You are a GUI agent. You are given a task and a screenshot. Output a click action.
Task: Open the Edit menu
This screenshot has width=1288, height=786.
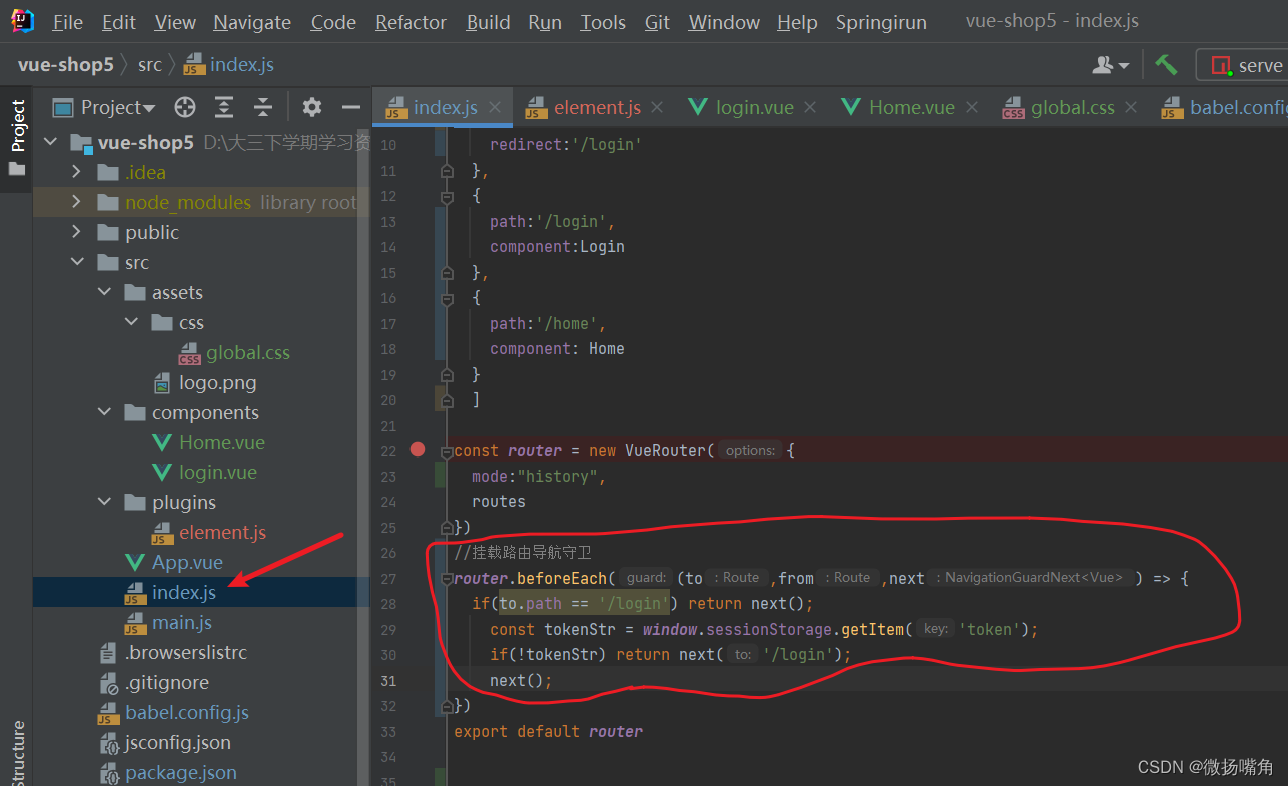coord(119,22)
